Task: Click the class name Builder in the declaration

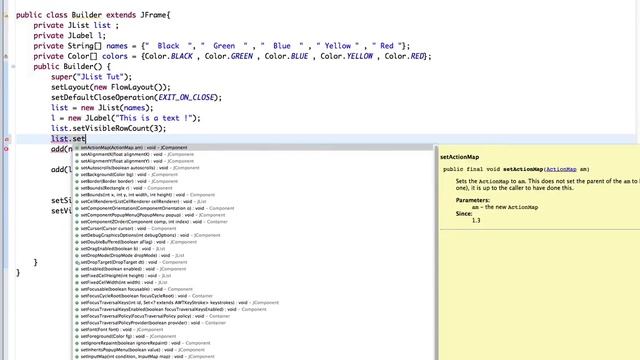Action: 87,15
